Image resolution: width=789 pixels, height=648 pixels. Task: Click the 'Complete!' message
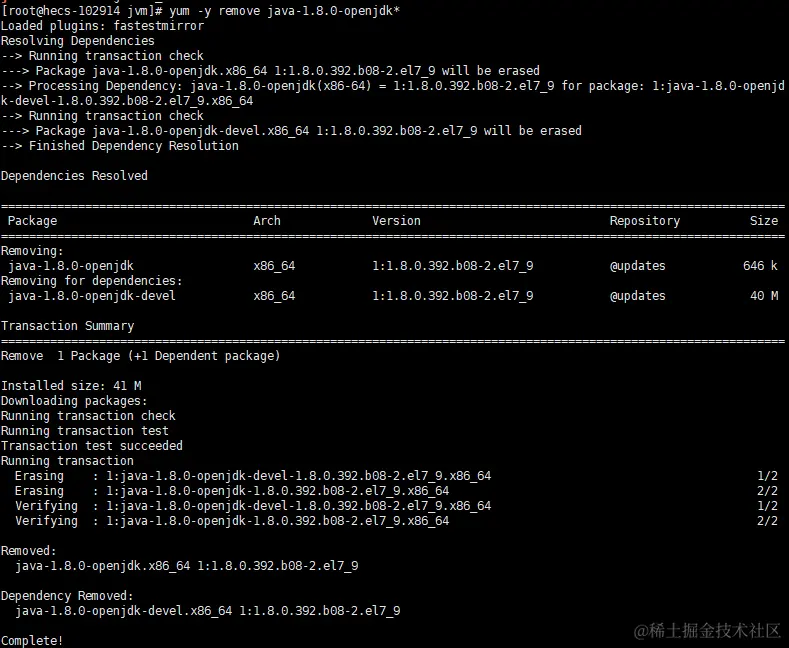tap(31, 640)
